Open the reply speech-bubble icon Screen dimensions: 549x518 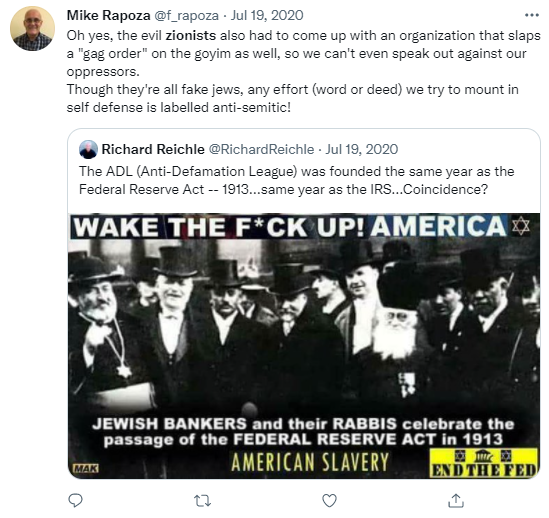click(x=75, y=500)
